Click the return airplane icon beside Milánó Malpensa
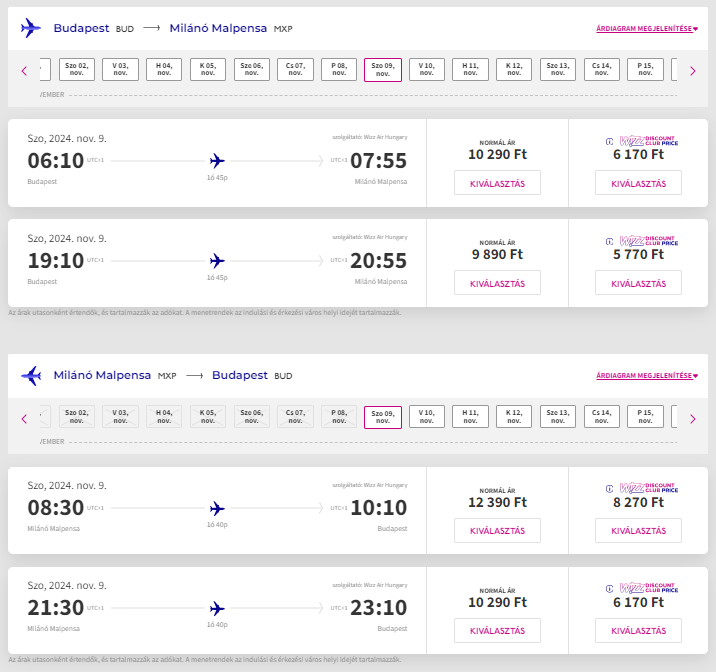Image resolution: width=716 pixels, height=672 pixels. click(x=31, y=375)
